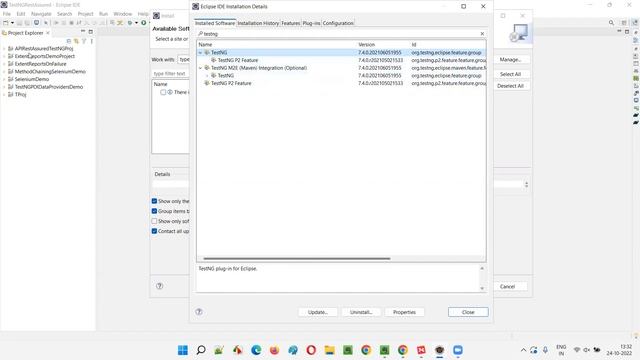Expand ExtentReportsDemoProject in explorer

[x=4, y=56]
